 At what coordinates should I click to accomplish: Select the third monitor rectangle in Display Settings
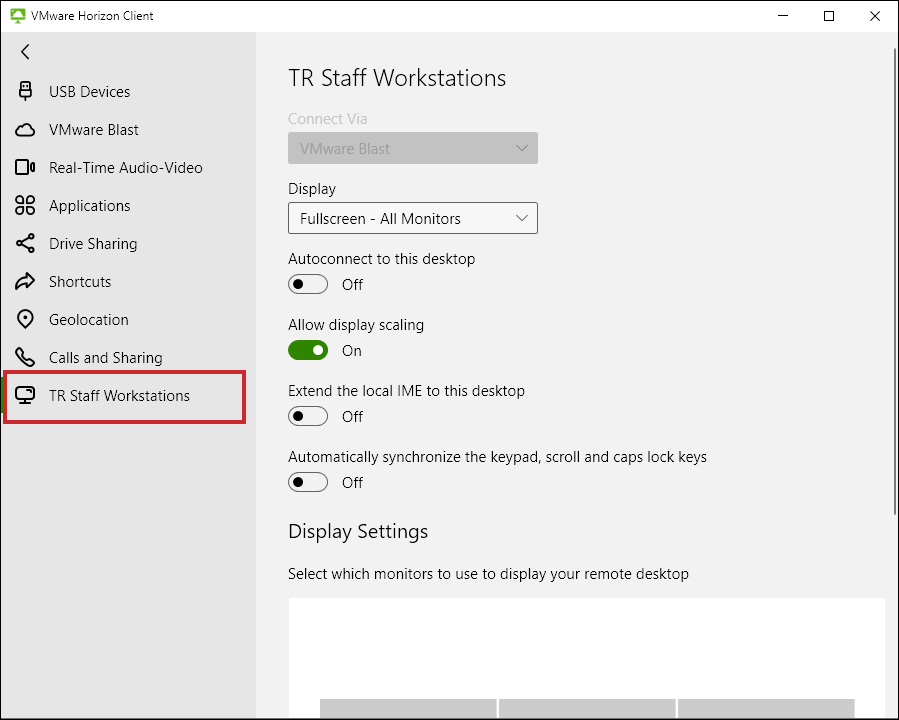(x=766, y=709)
